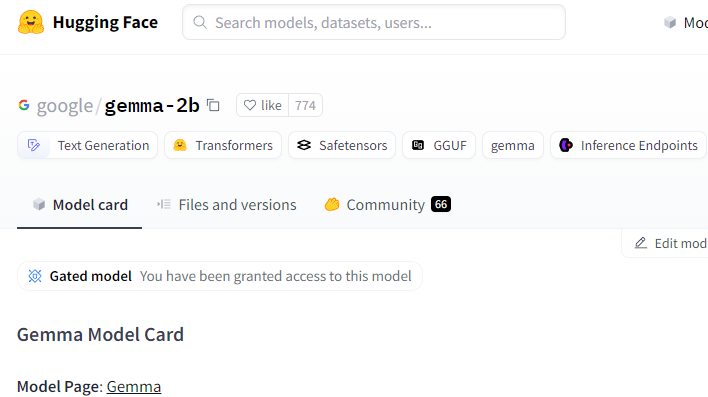The image size is (708, 397).
Task: Click the Community 66 badge
Action: coord(441,204)
